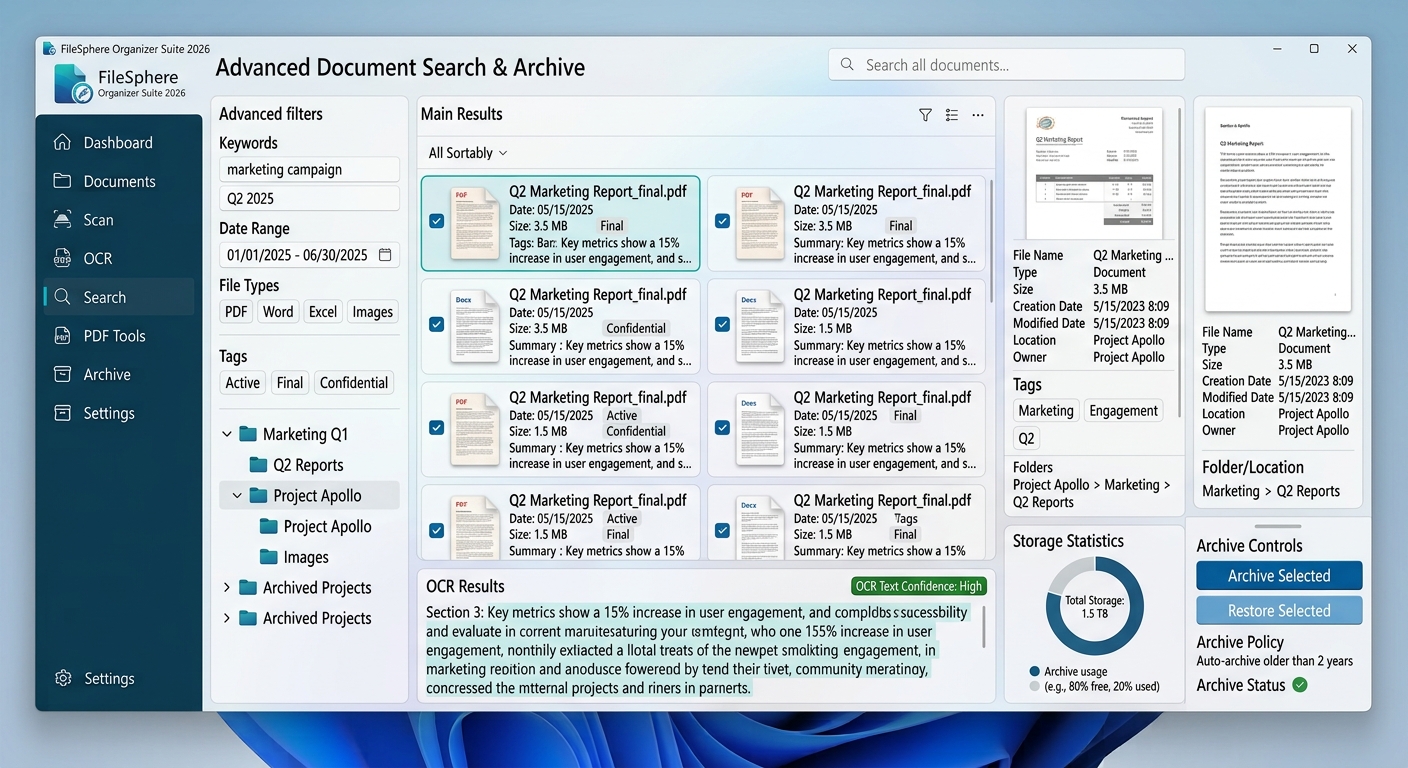1408x768 pixels.
Task: Select the Active tag in Advanced filters
Action: click(243, 383)
